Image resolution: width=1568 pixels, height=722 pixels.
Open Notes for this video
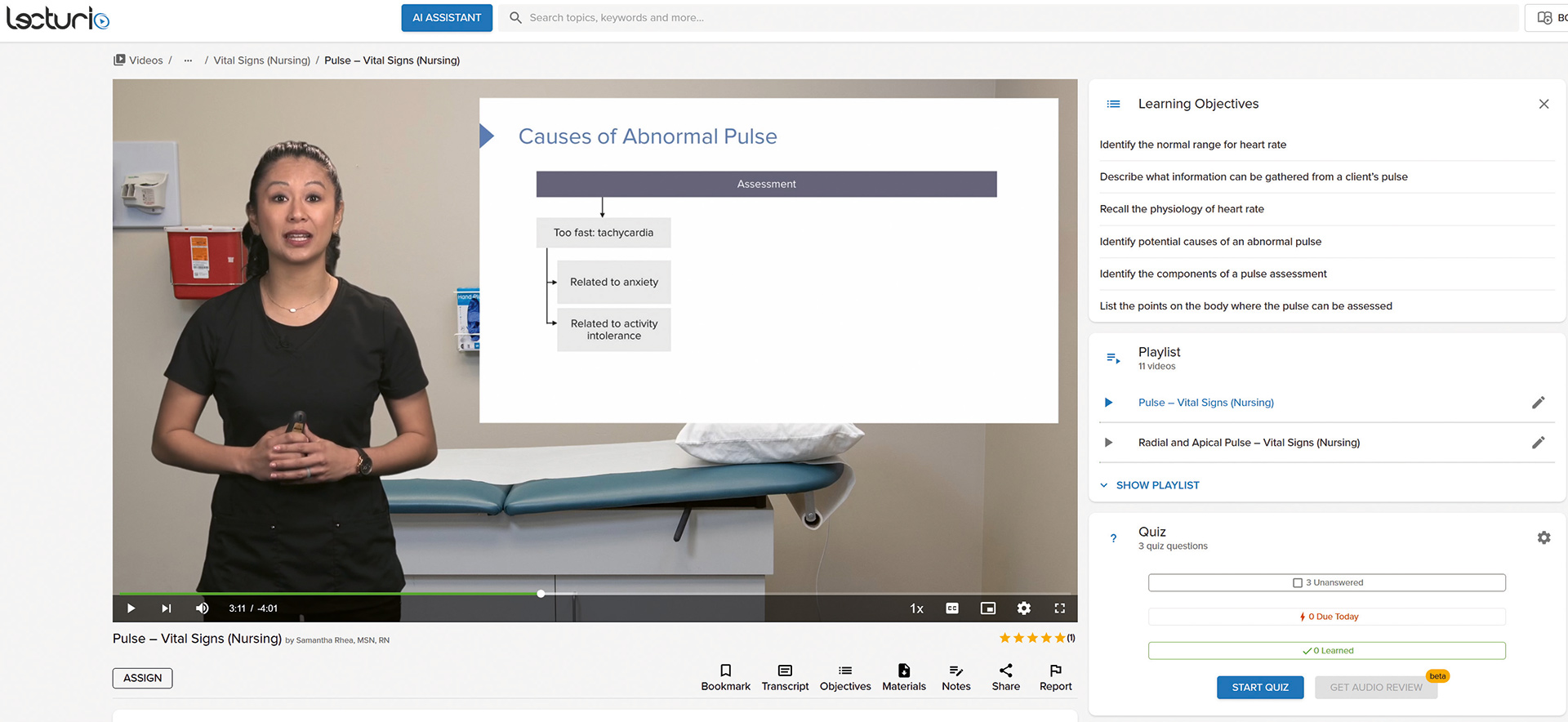(955, 677)
